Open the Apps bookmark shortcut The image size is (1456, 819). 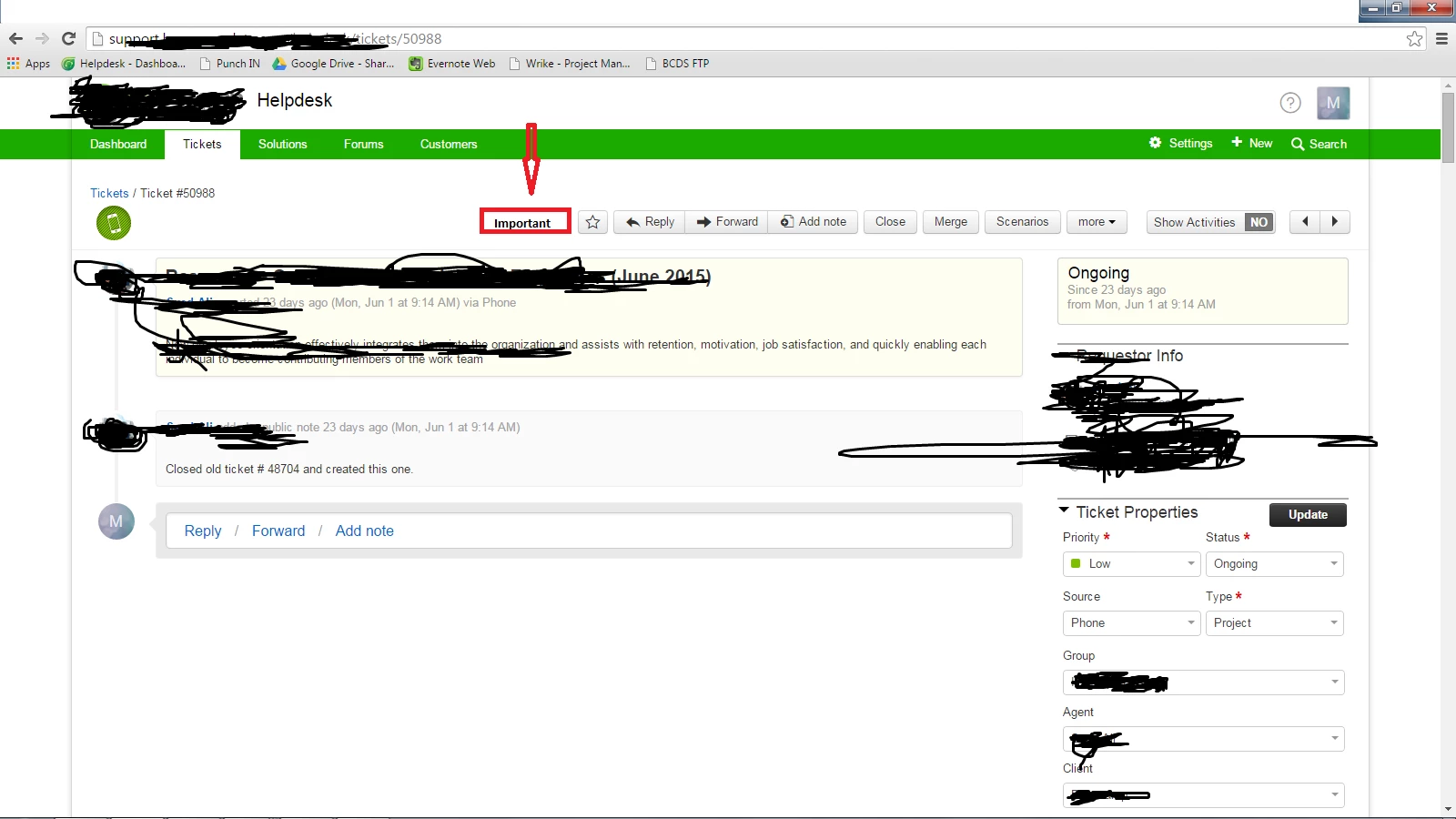point(28,64)
